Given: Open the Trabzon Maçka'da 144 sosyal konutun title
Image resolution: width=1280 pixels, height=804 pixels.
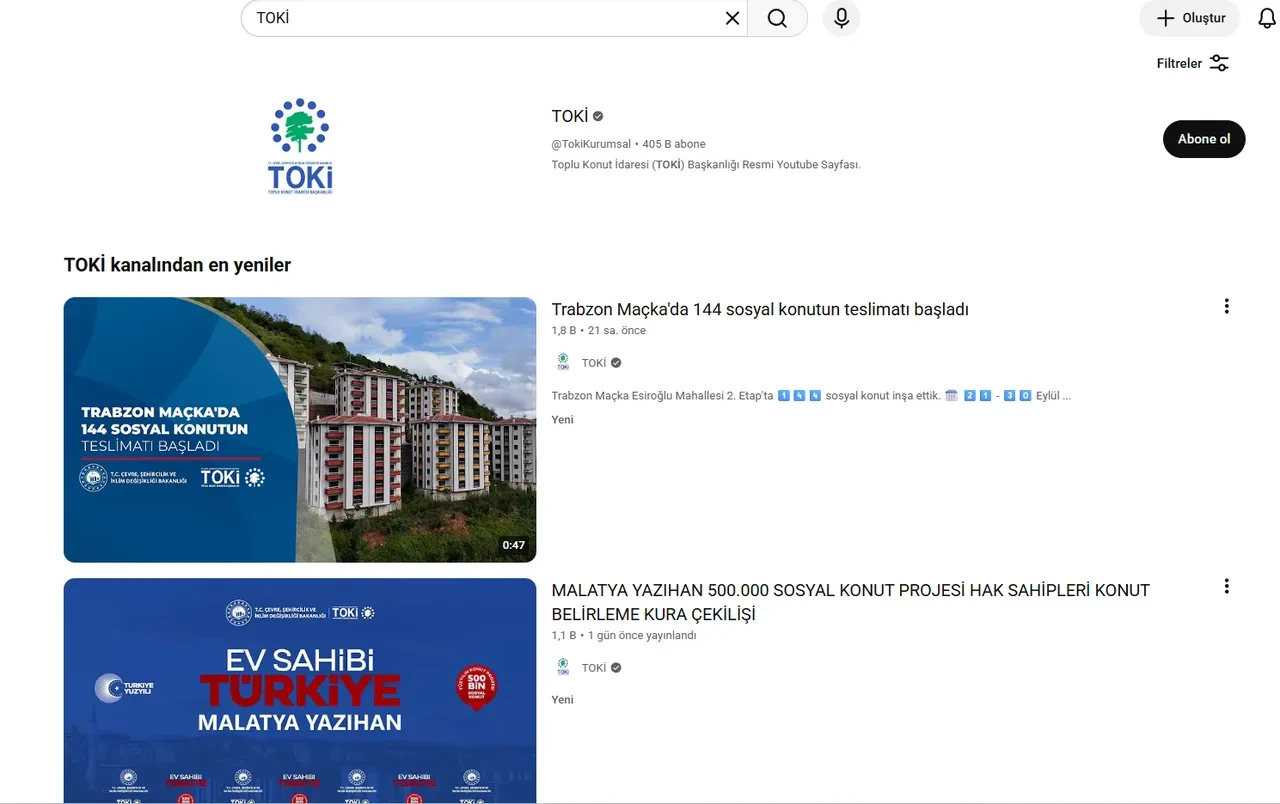Looking at the screenshot, I should 760,310.
